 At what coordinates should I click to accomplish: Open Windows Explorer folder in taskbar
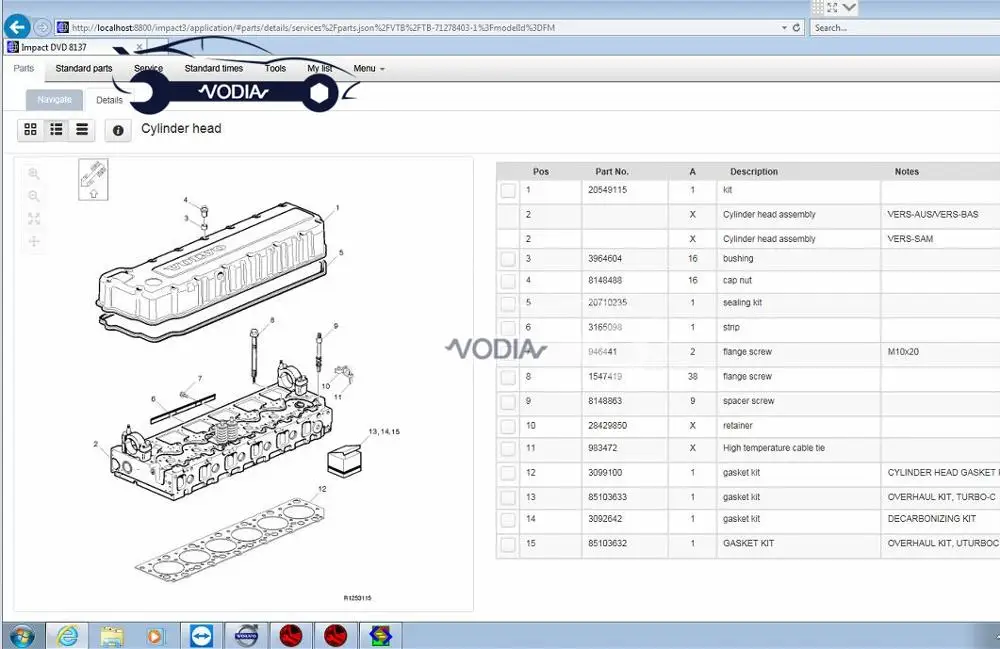(x=112, y=636)
